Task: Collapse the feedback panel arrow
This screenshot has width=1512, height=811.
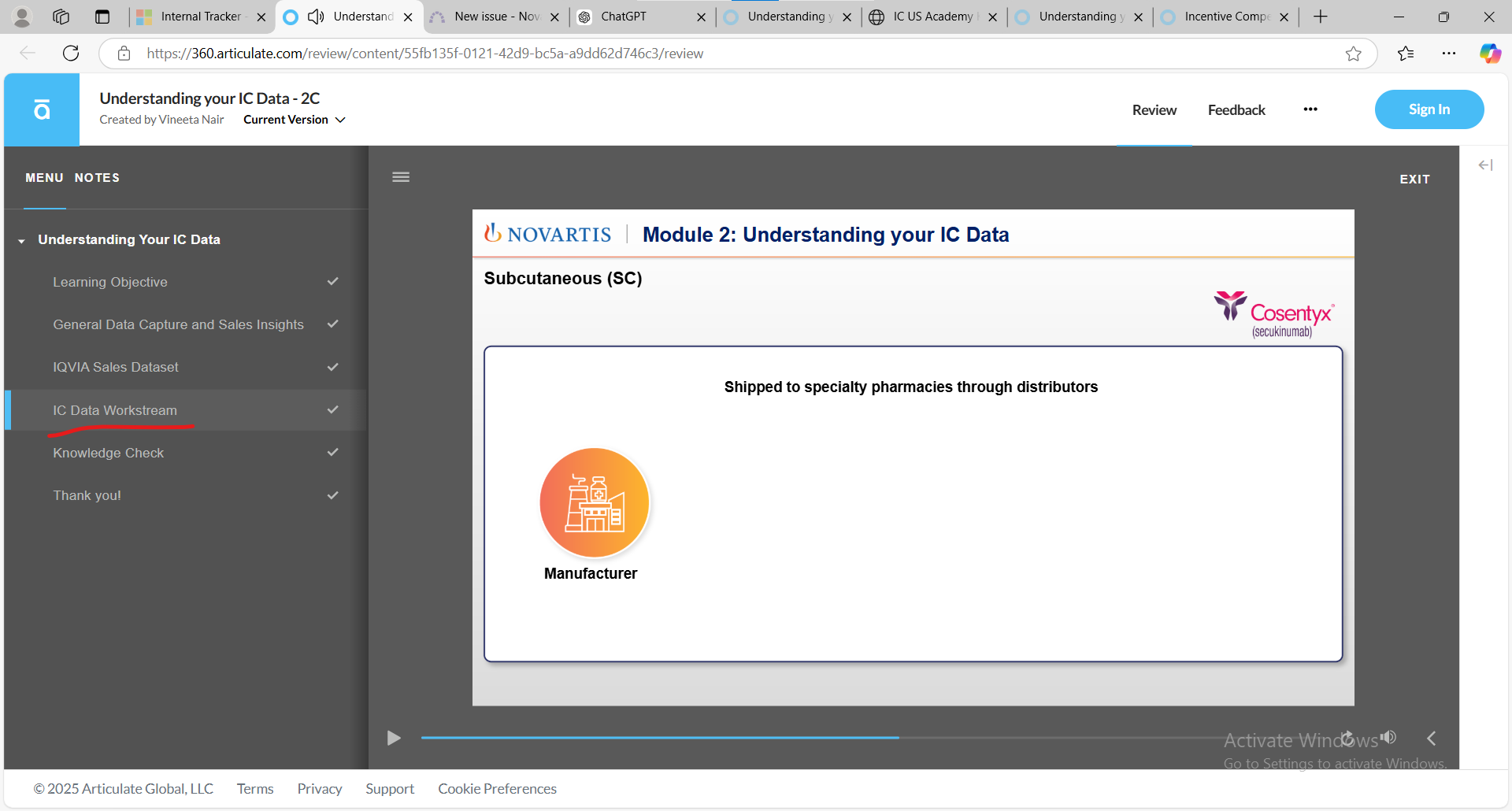Action: [1485, 165]
